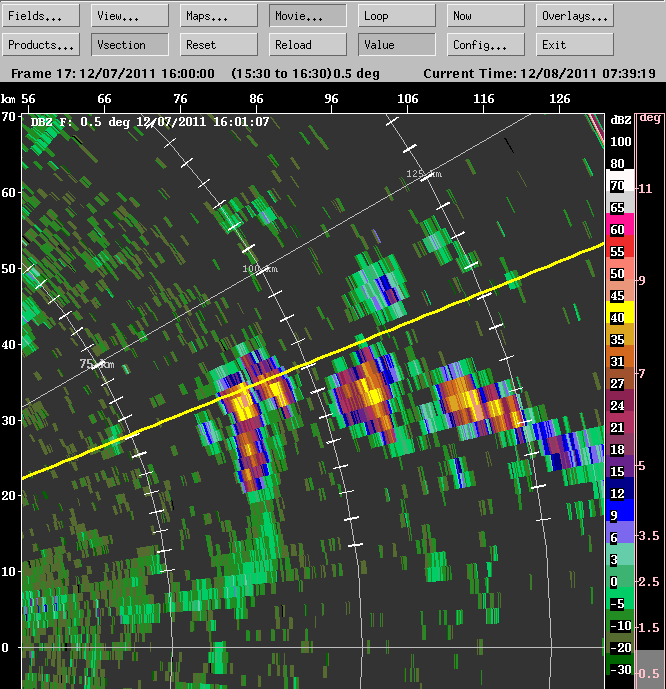Viewport: 666px width, 689px height.
Task: Toggle the Value readout button
Action: [x=397, y=45]
